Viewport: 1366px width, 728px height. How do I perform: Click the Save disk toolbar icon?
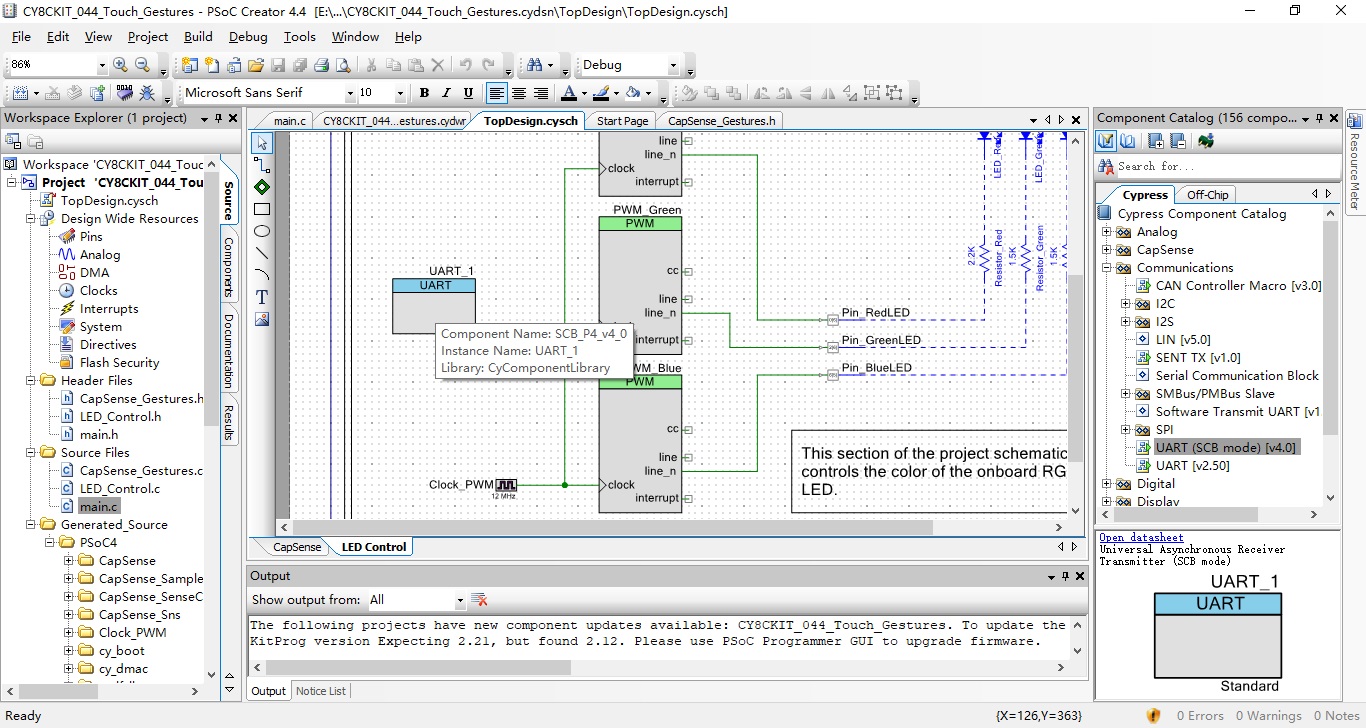click(x=277, y=65)
